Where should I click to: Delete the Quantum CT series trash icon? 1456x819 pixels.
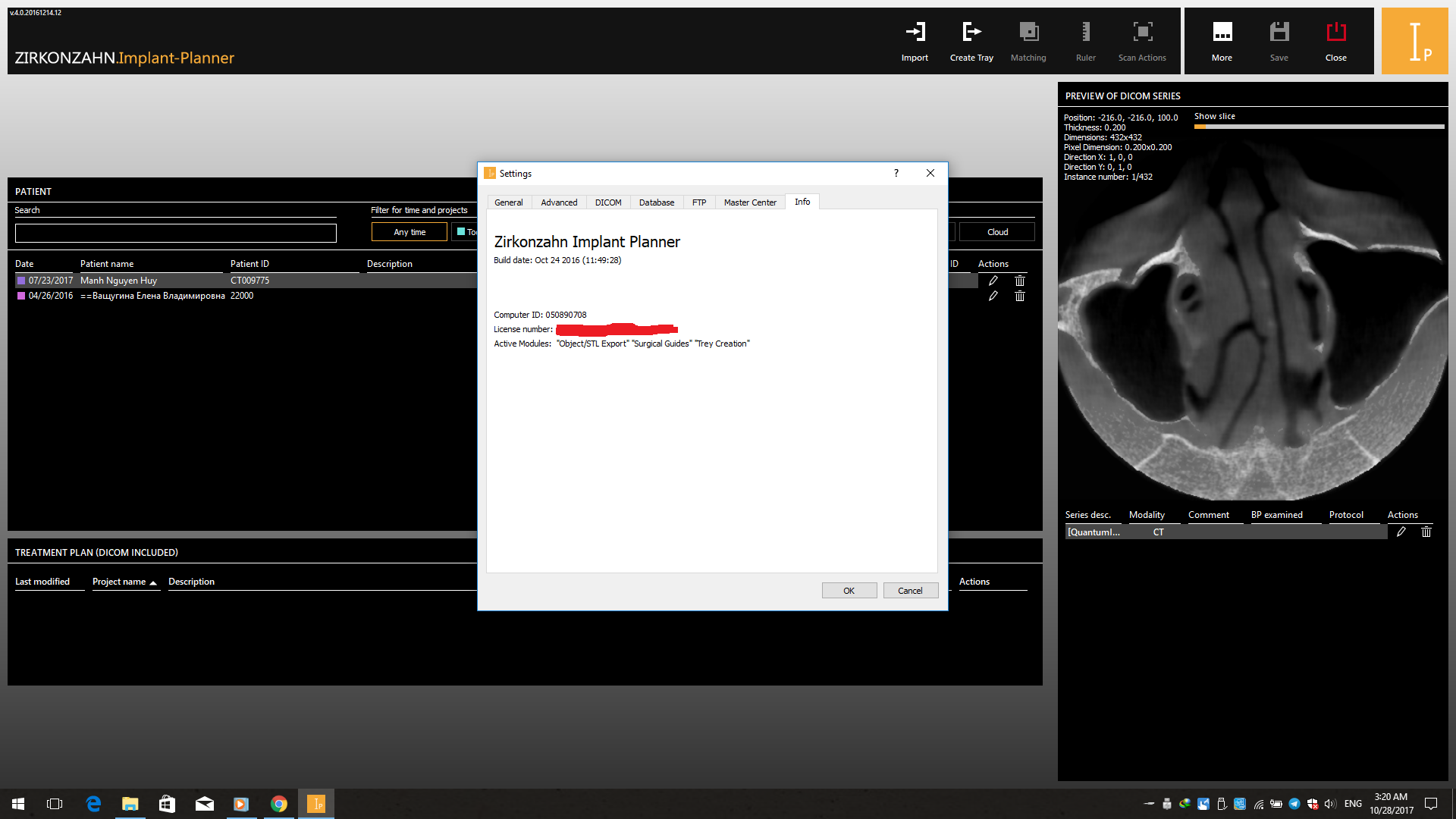click(x=1426, y=532)
